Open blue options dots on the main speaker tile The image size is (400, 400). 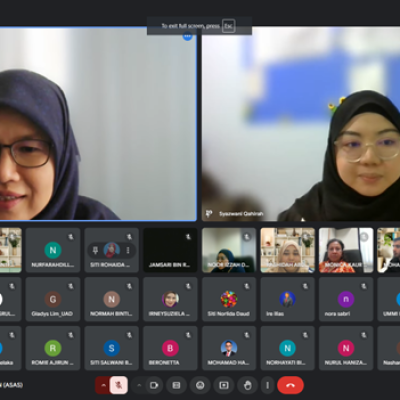(188, 36)
